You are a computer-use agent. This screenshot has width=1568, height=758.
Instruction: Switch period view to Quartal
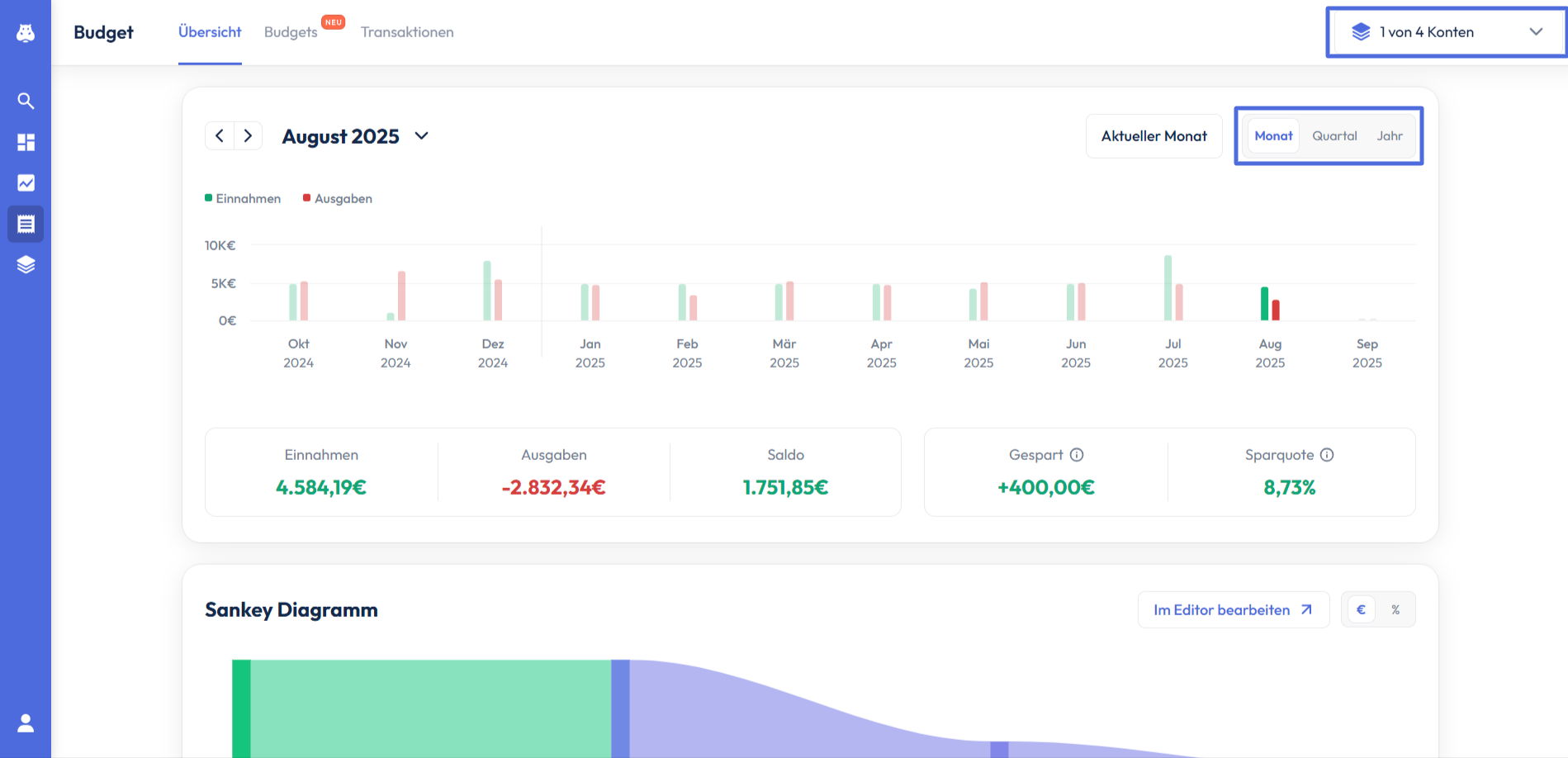tap(1334, 136)
